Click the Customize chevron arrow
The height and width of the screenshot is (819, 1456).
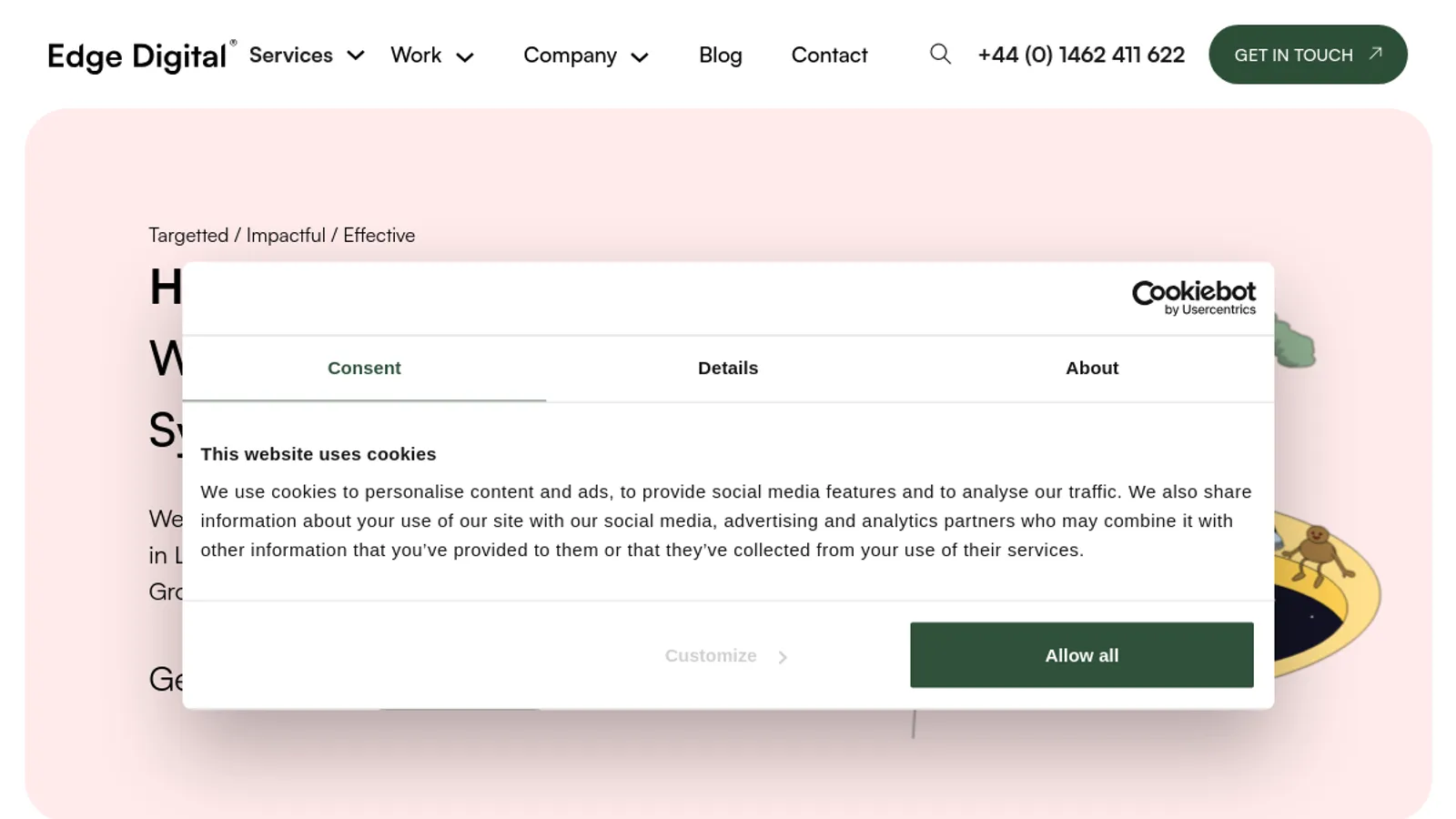click(783, 657)
